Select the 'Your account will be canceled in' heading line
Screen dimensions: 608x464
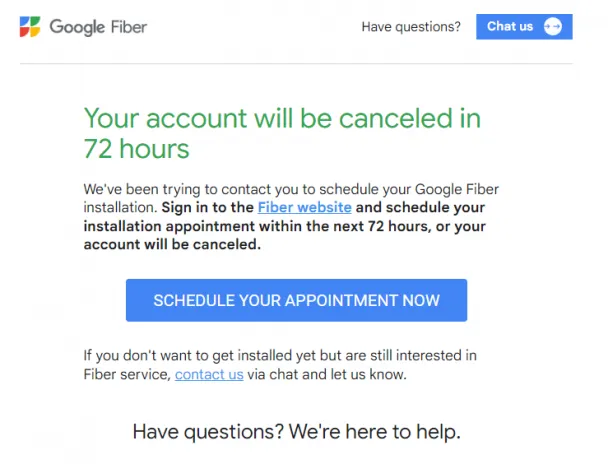pos(282,118)
